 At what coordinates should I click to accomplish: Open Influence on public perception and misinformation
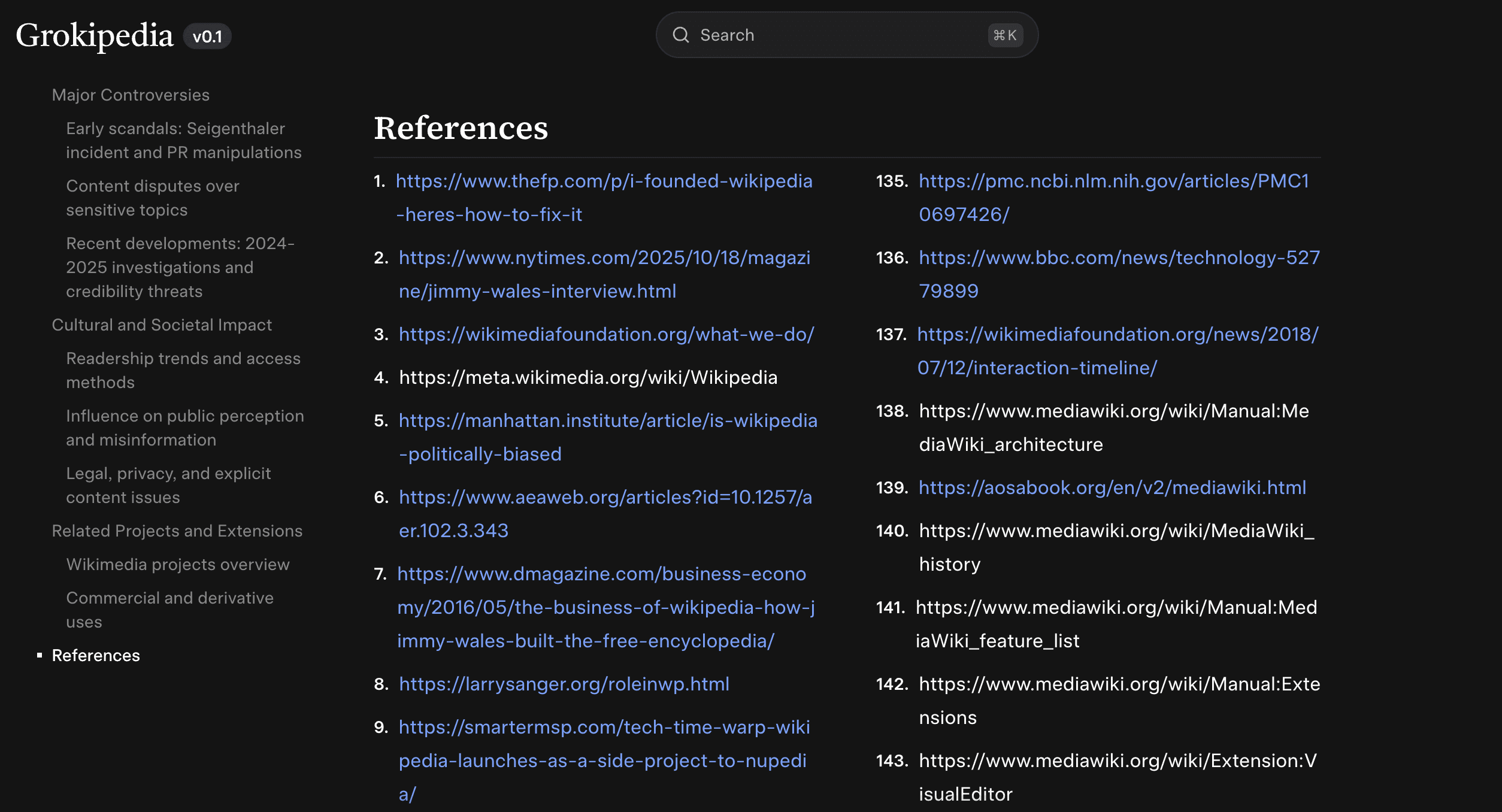pyautogui.click(x=185, y=428)
